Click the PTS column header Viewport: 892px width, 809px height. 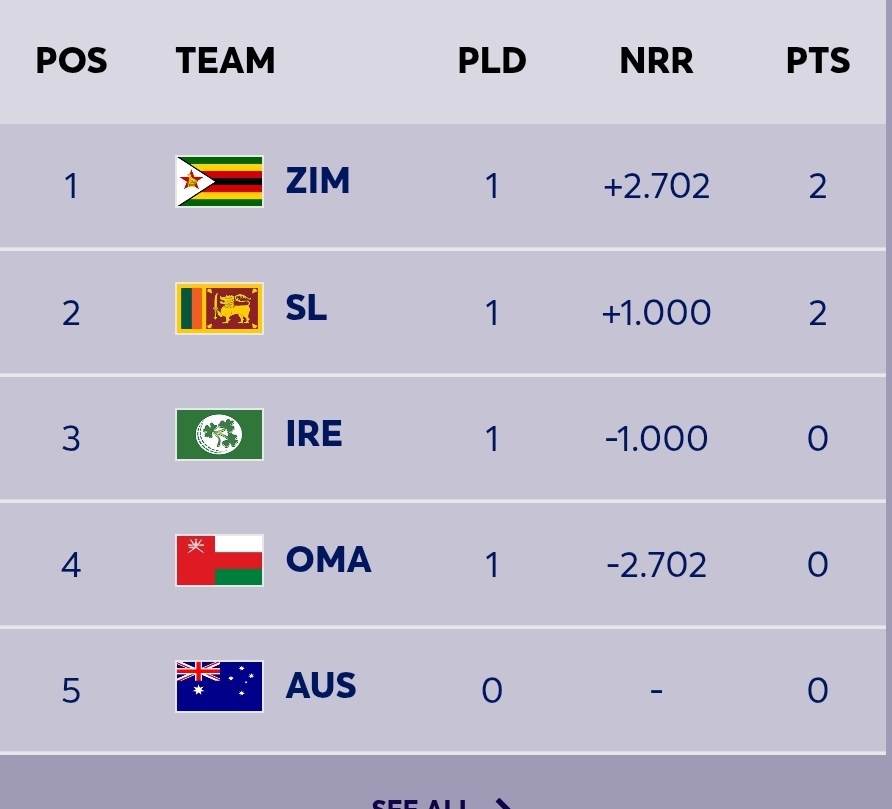[x=817, y=62]
